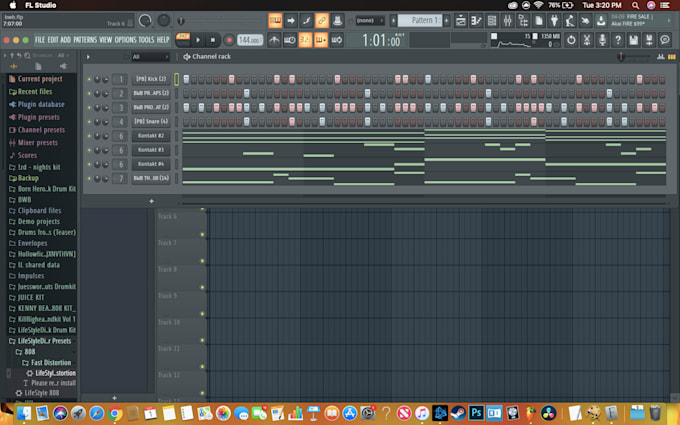Open the channel filter 'All' dropdown
680x425 pixels.
(148, 56)
